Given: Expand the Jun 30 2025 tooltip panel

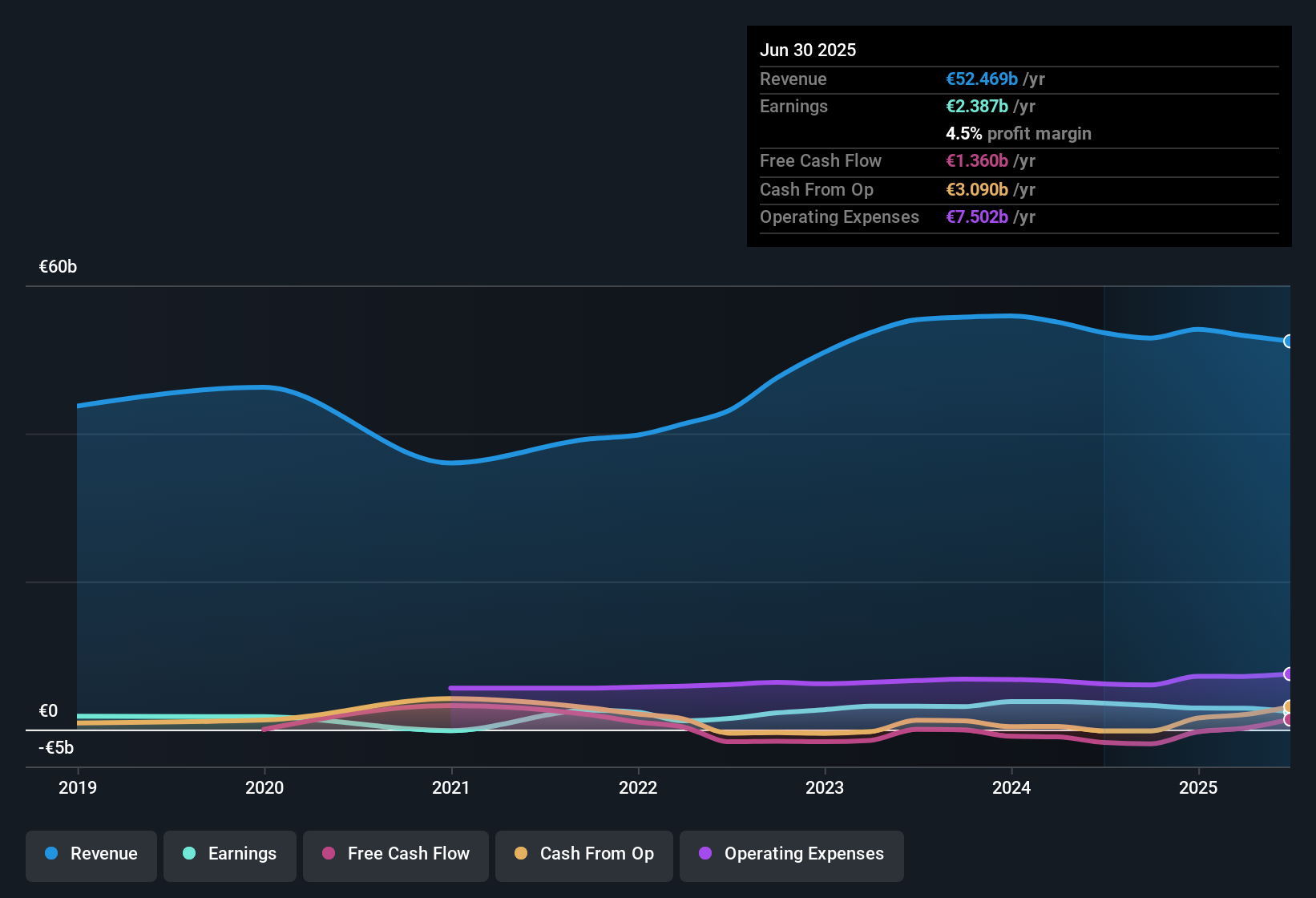Looking at the screenshot, I should [808, 50].
